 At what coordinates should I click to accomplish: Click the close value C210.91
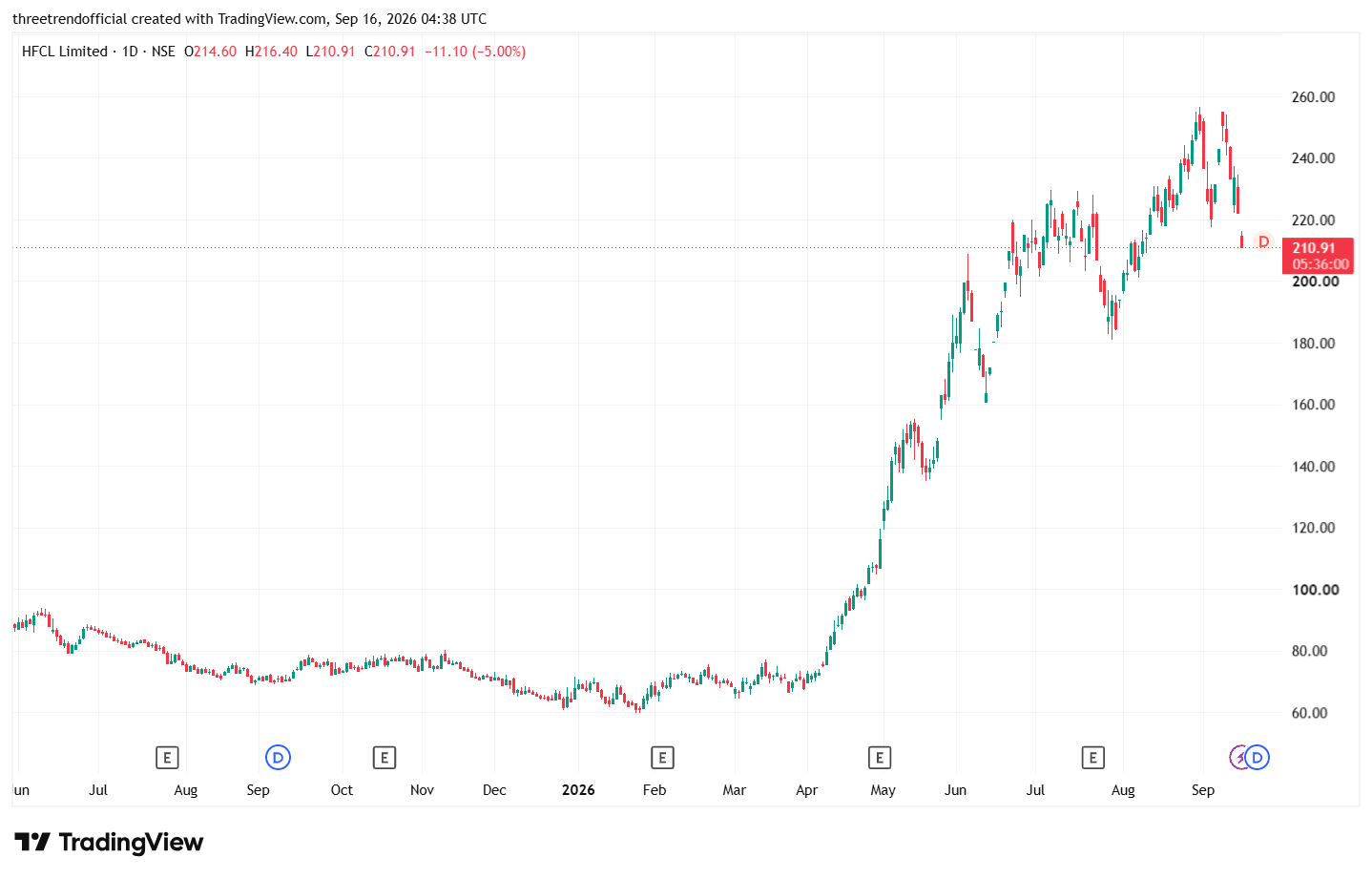(390, 52)
